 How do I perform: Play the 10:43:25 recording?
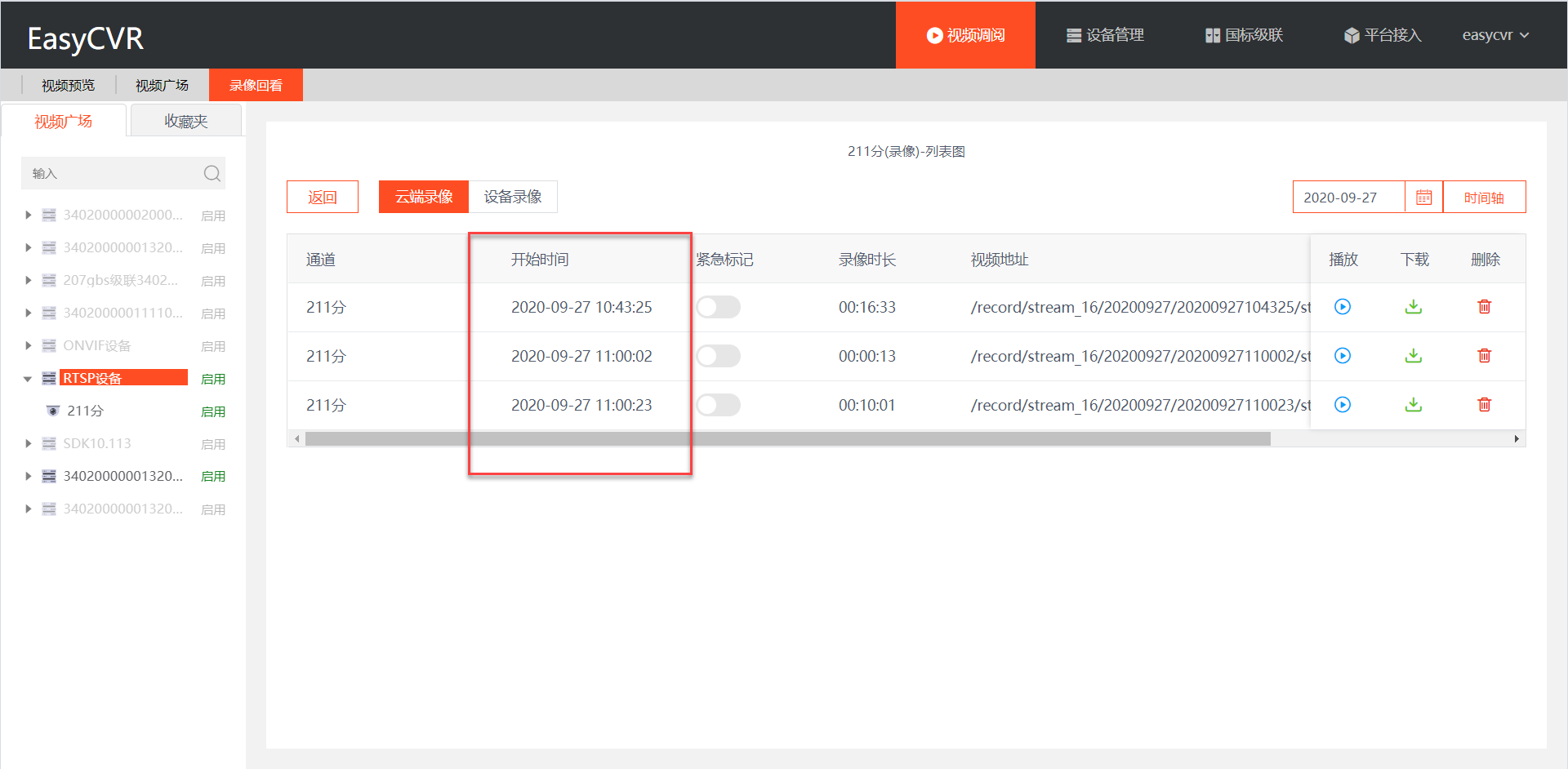[x=1343, y=307]
